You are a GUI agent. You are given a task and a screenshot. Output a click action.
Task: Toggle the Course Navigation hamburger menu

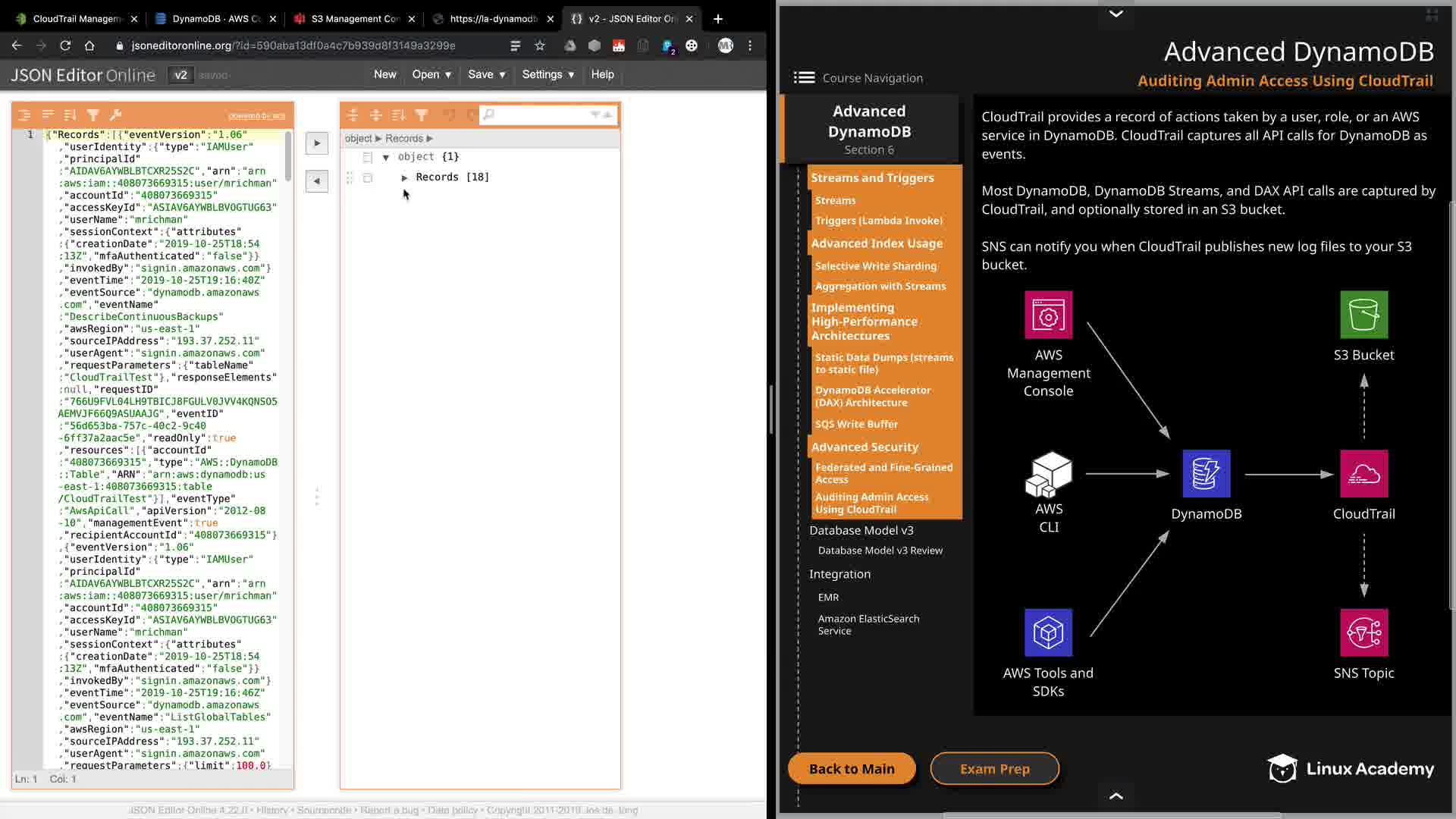coord(804,77)
